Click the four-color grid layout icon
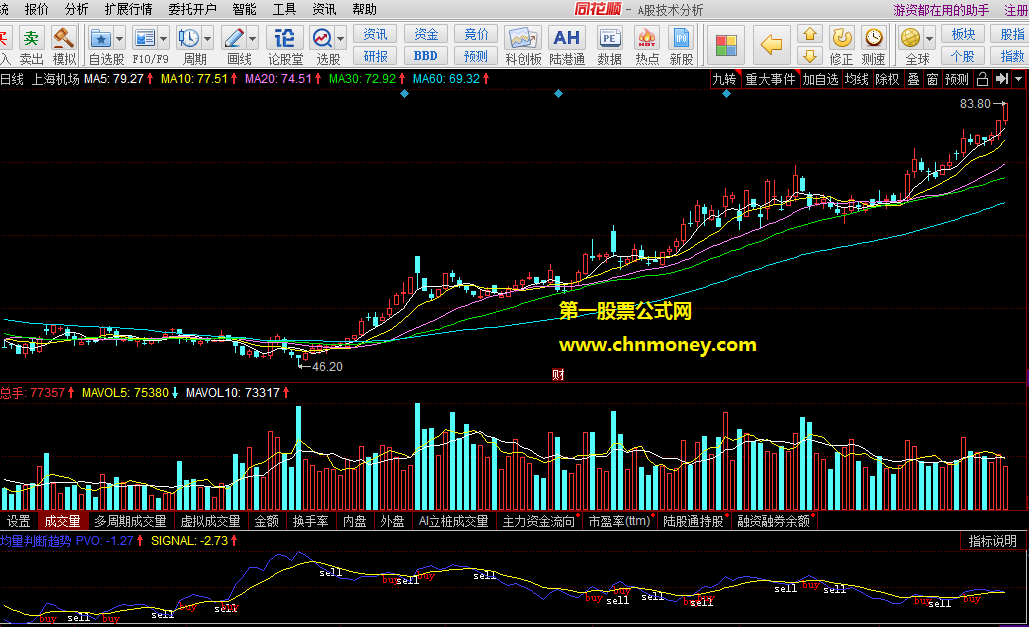This screenshot has height=627, width=1029. (x=726, y=45)
